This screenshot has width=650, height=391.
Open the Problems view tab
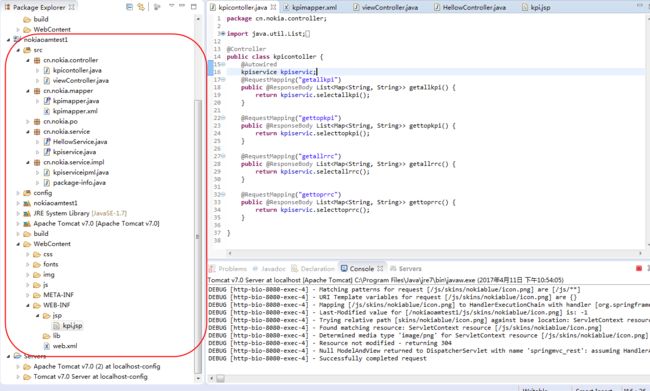coord(228,269)
